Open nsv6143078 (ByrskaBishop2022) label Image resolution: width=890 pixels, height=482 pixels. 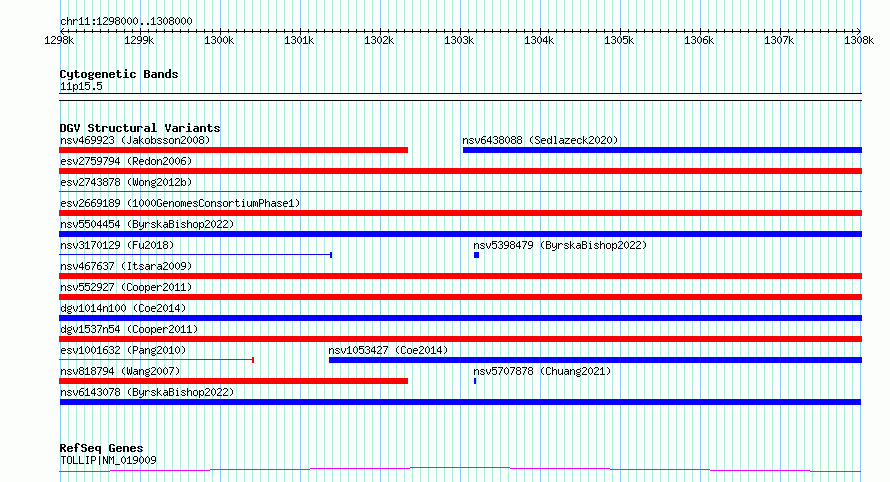(147, 392)
